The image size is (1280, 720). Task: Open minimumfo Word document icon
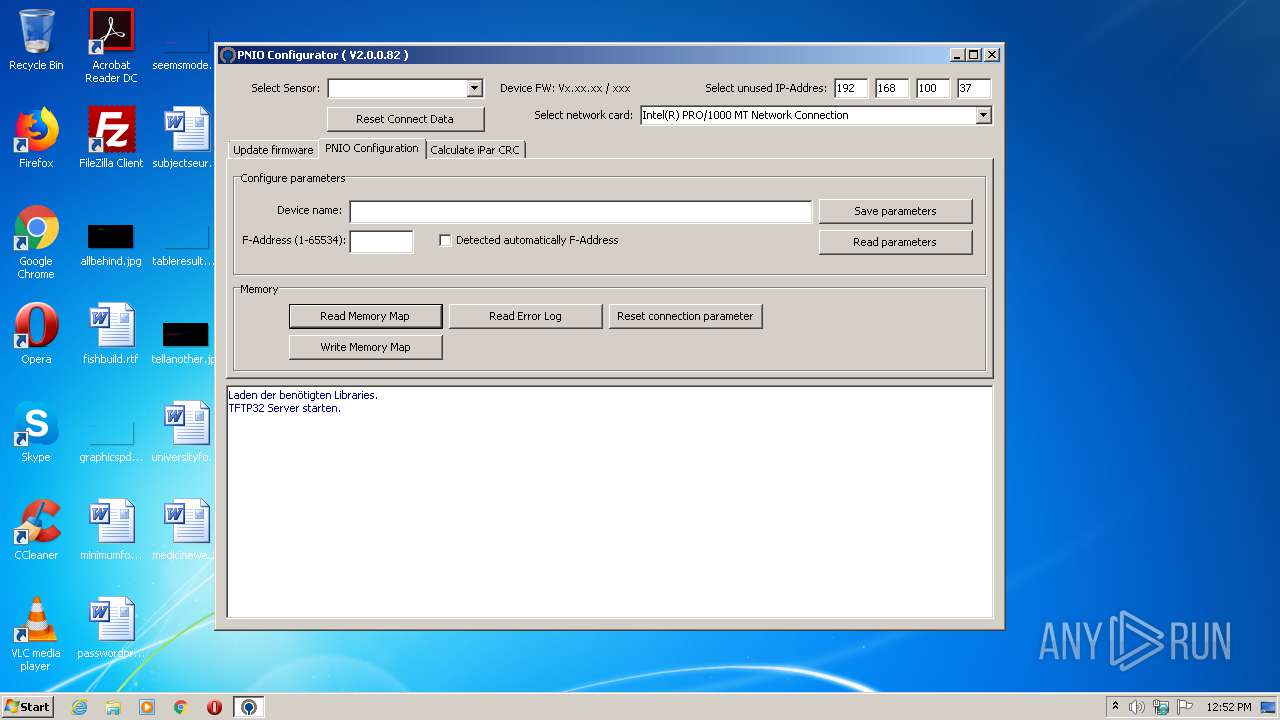111,530
